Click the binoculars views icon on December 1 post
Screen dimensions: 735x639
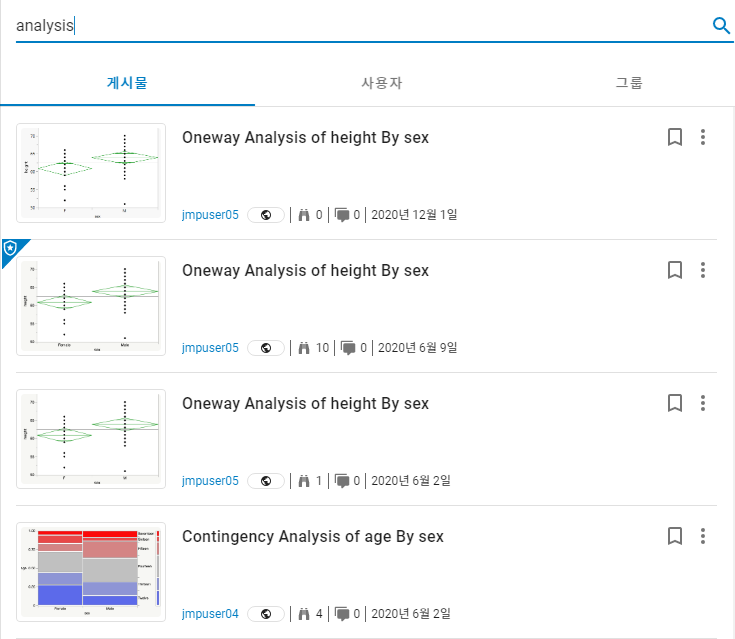pos(304,215)
